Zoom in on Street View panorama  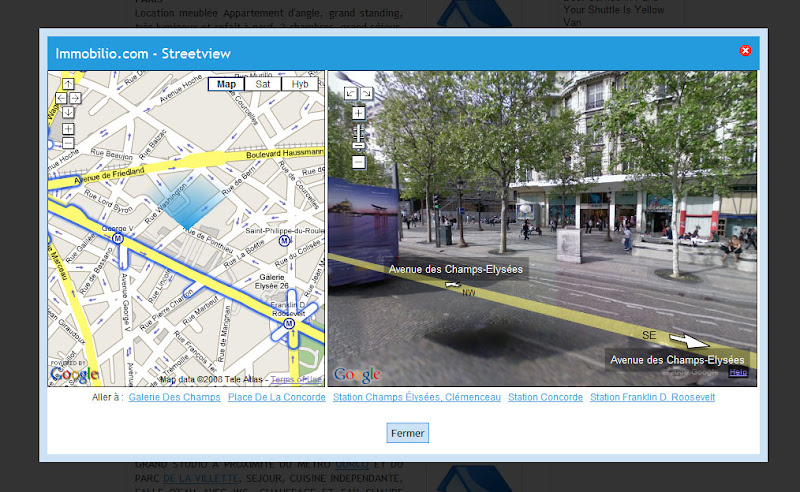[x=359, y=113]
